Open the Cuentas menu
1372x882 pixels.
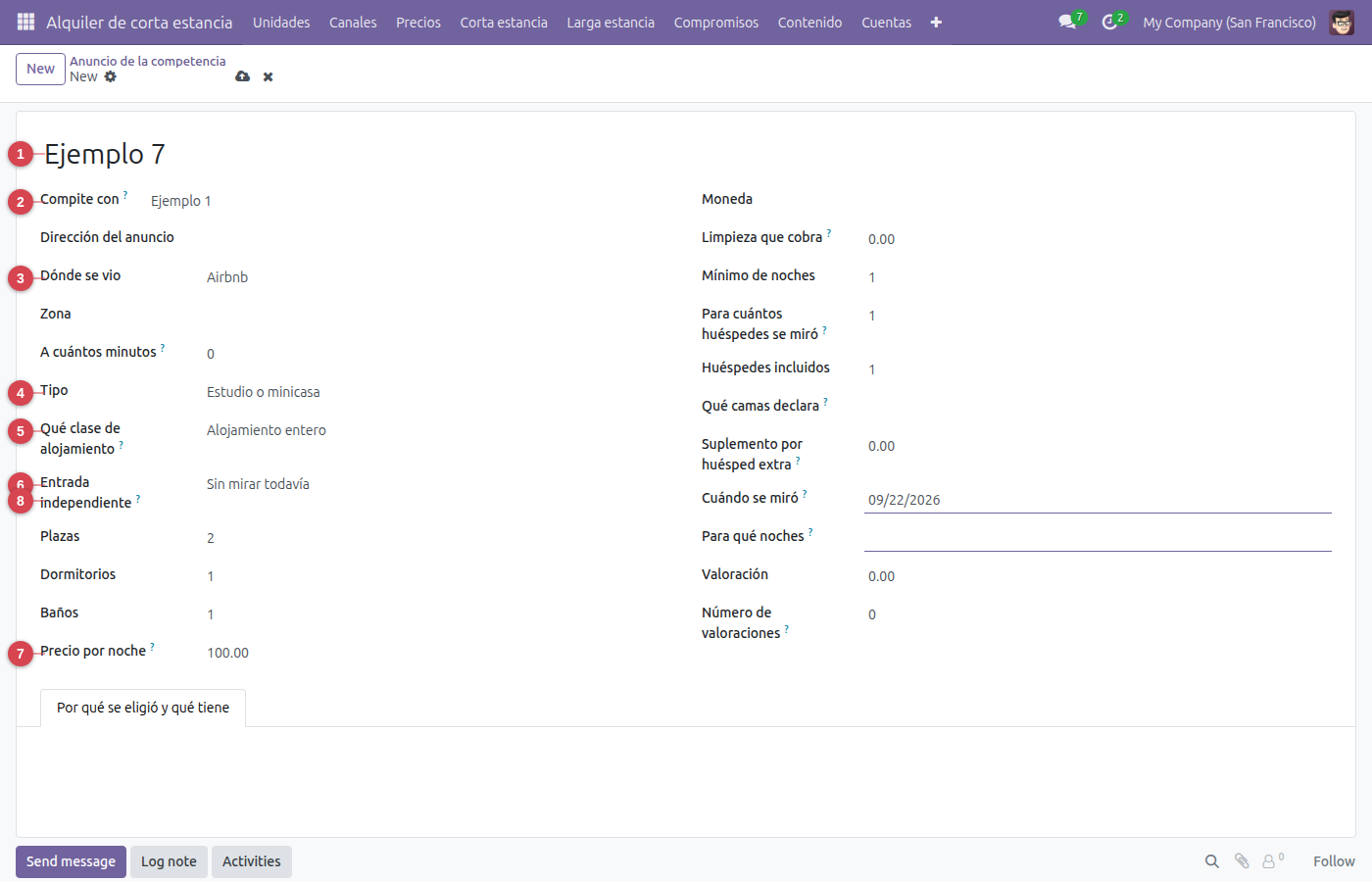tap(886, 22)
